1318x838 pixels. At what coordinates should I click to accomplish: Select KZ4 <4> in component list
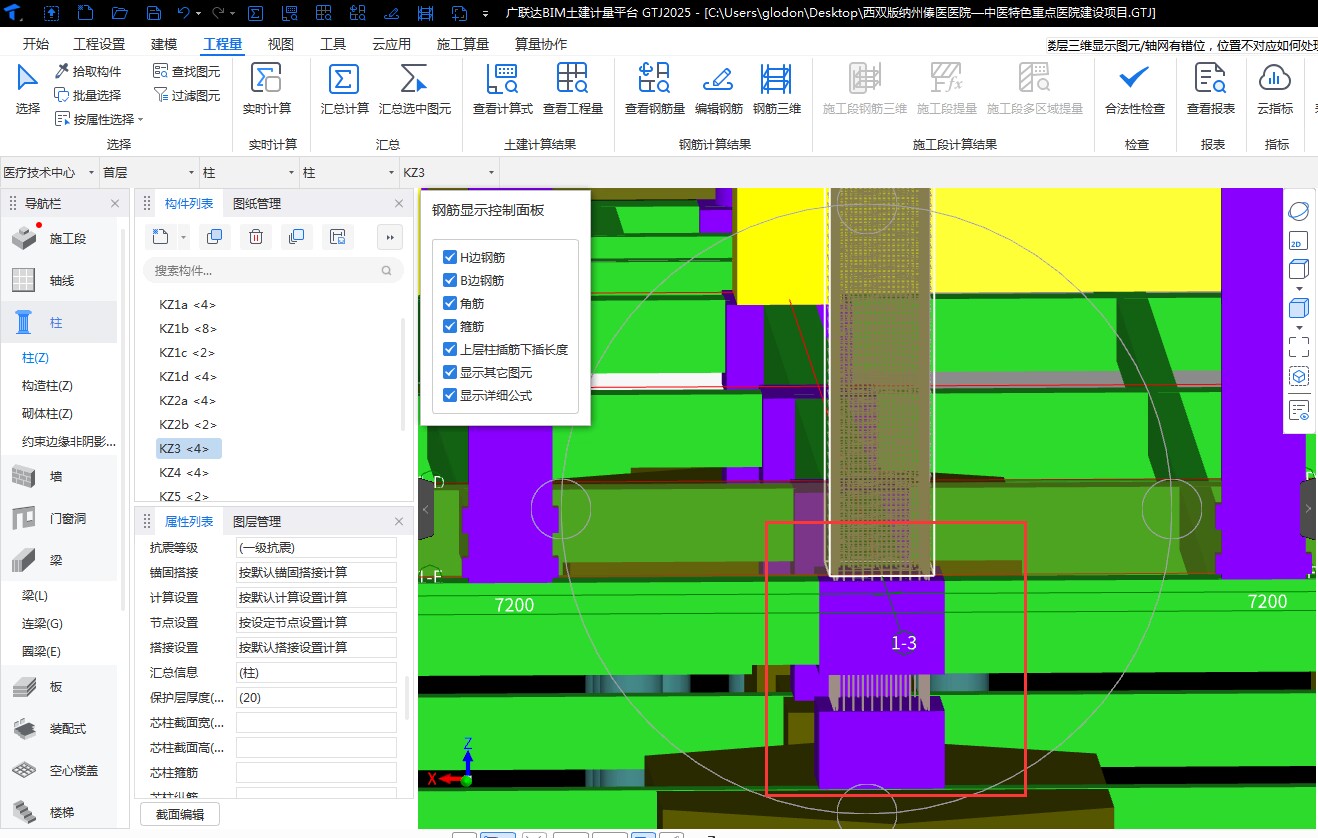(x=184, y=472)
